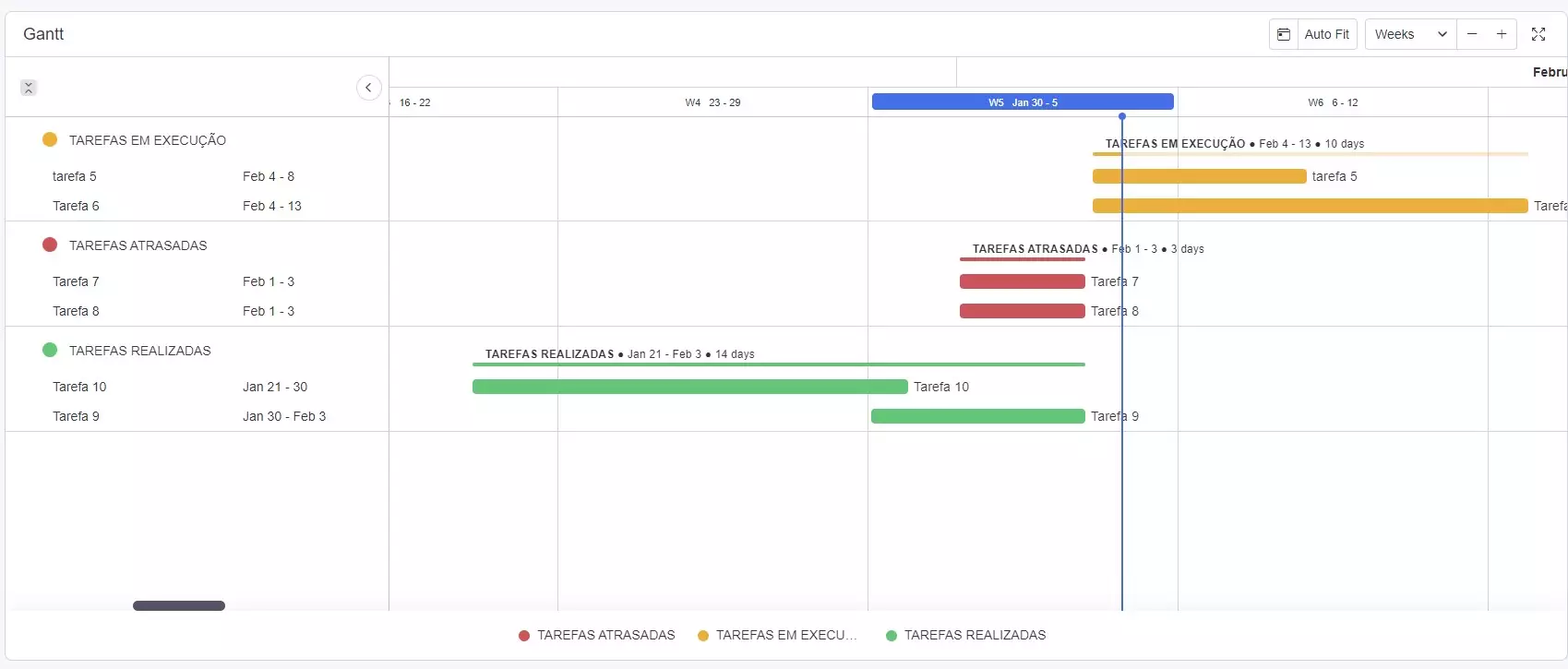This screenshot has width=1568, height=669.
Task: Collapse all groups with the double-chevron icon
Action: [29, 88]
